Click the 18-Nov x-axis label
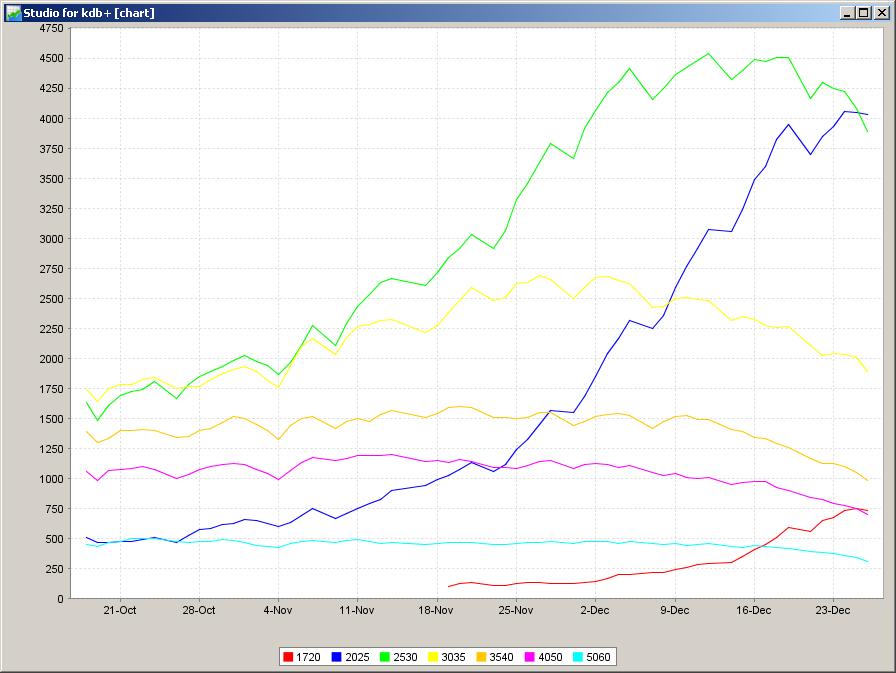Screen dimensions: 896x673 tap(435, 610)
